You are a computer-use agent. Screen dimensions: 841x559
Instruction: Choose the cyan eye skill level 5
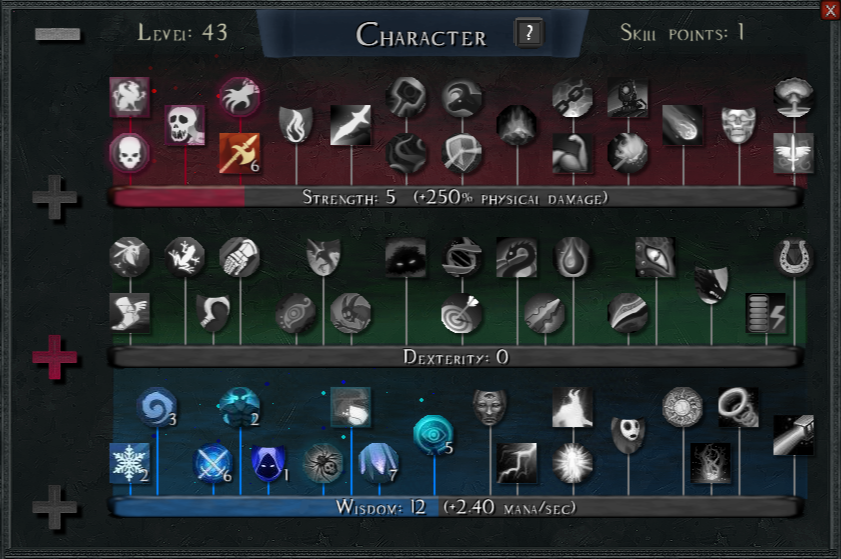pos(433,435)
